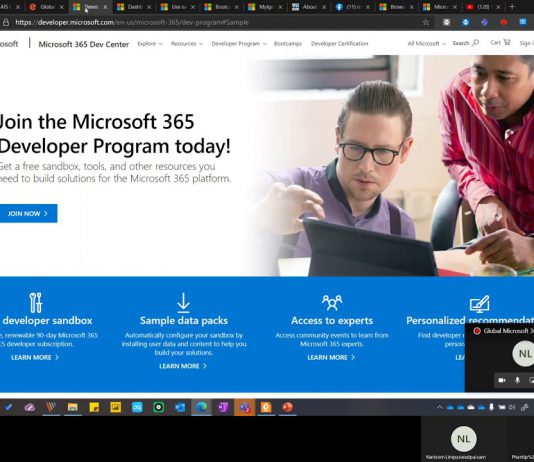Switch to the Mylgn browser tab
Screen dimensions: 534x462
click(x=265, y=7)
